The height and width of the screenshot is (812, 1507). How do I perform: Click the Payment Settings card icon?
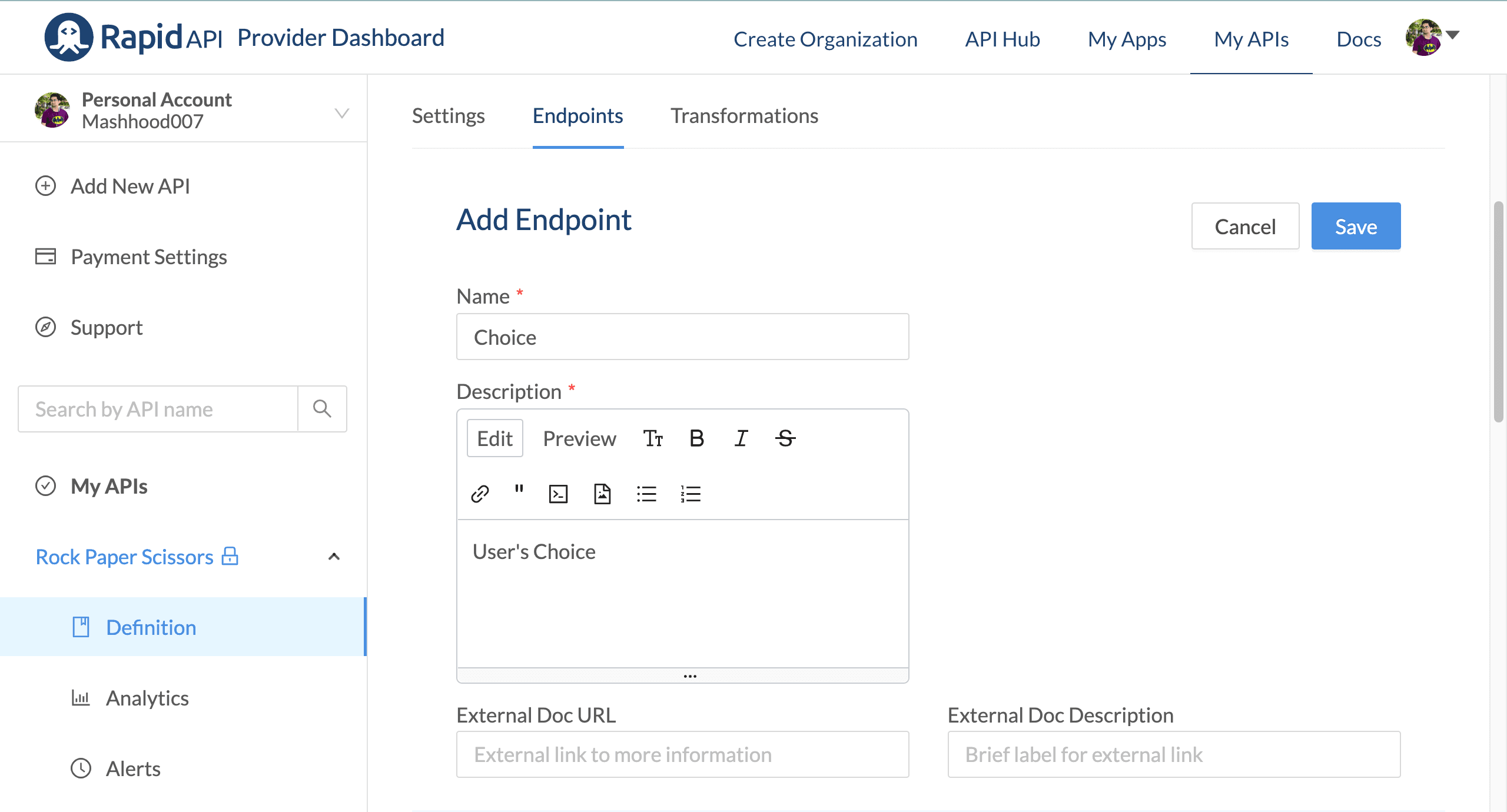[45, 257]
